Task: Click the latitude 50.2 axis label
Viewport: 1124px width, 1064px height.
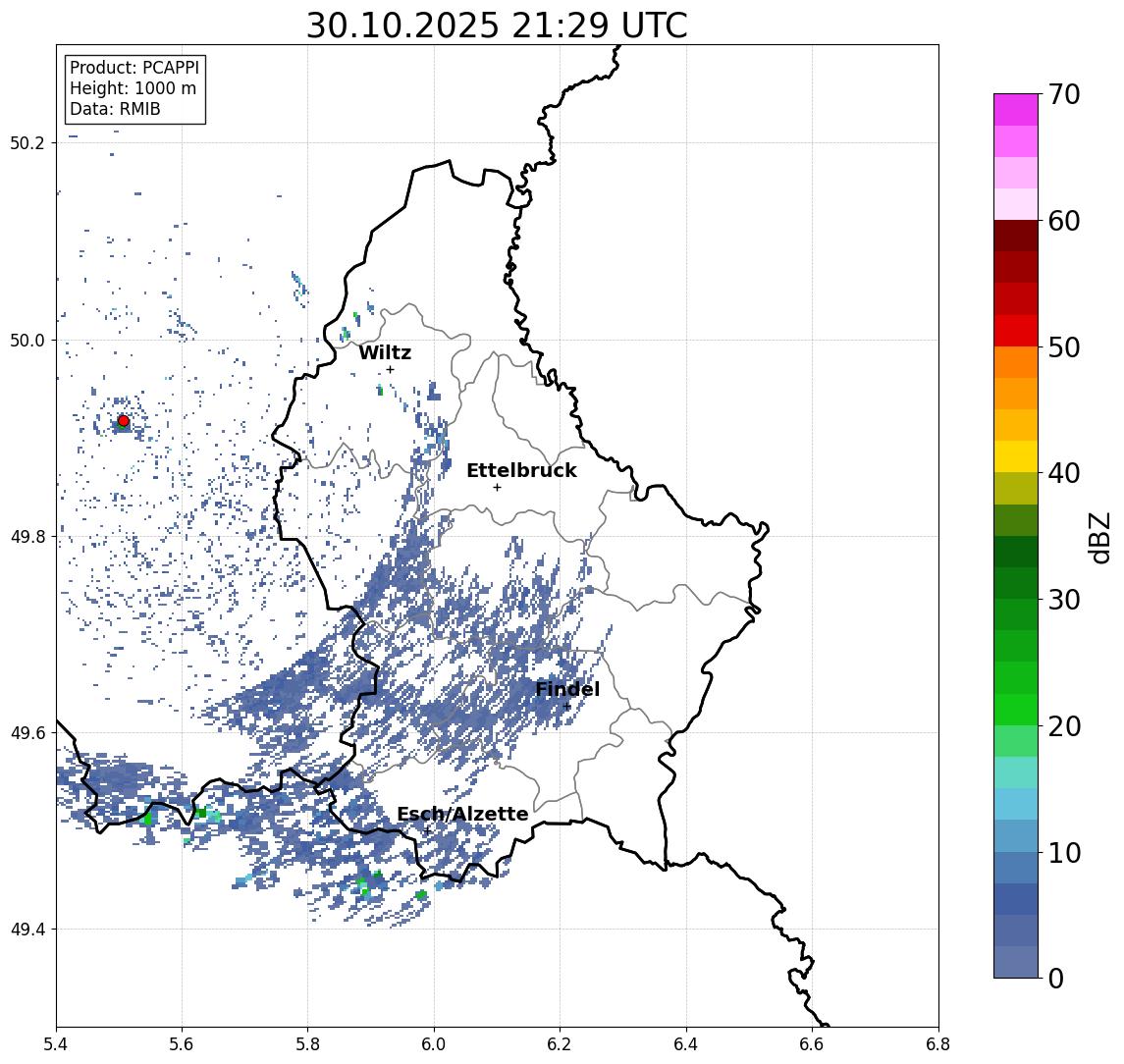Action: pyautogui.click(x=27, y=142)
